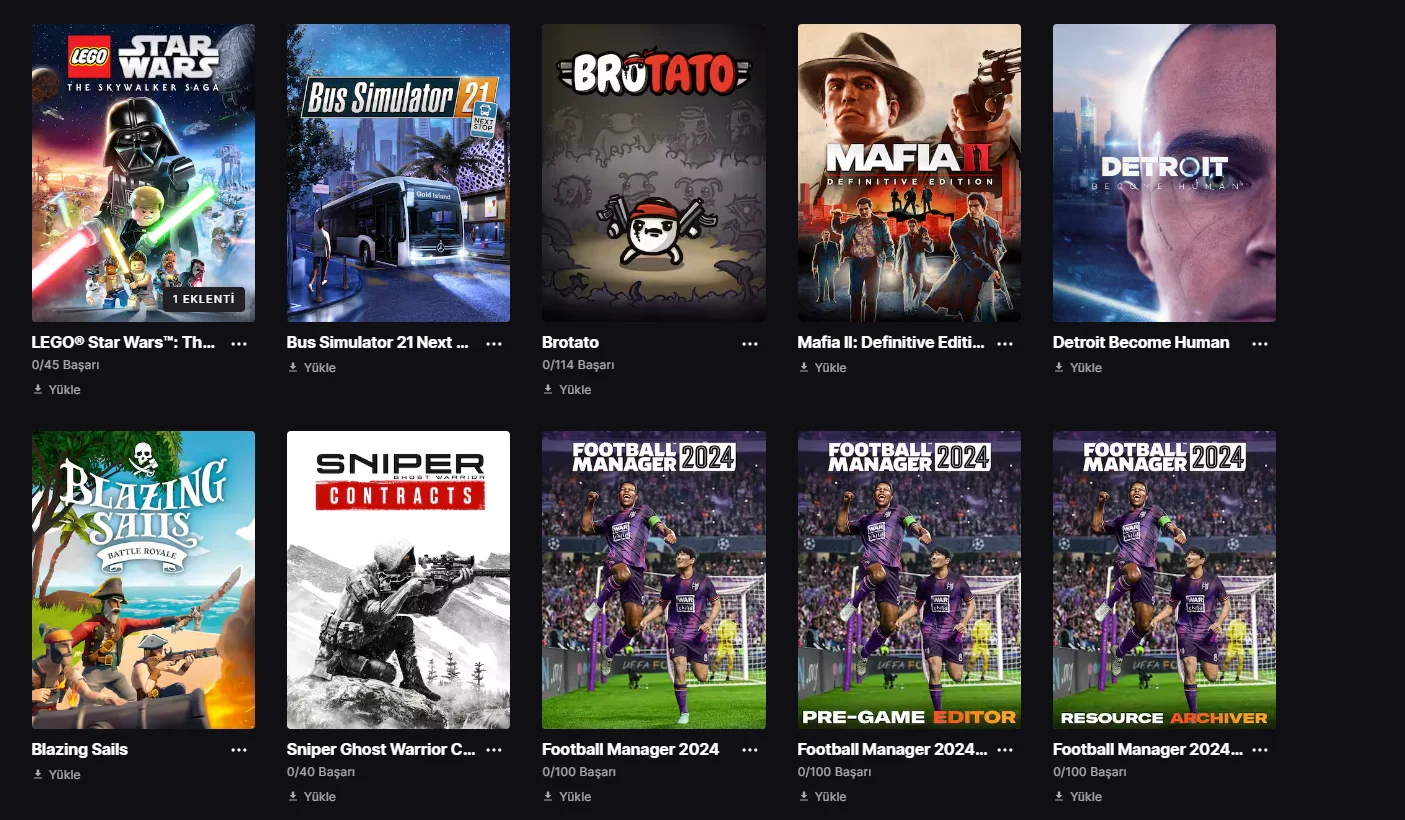Open the options menu for Bus Simulator 21
The height and width of the screenshot is (820, 1405).
click(x=494, y=343)
